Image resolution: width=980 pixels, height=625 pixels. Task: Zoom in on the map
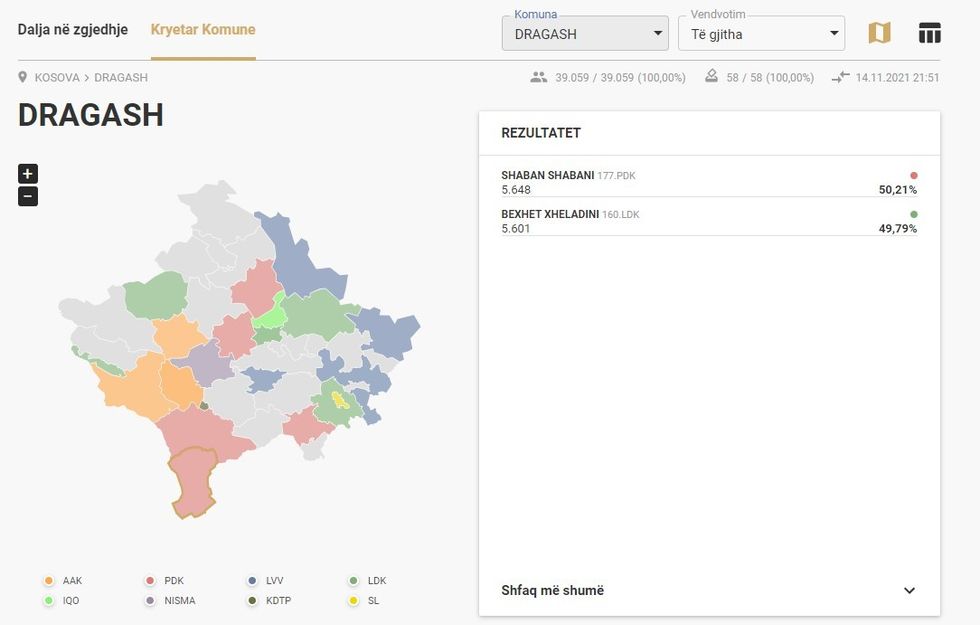point(28,173)
